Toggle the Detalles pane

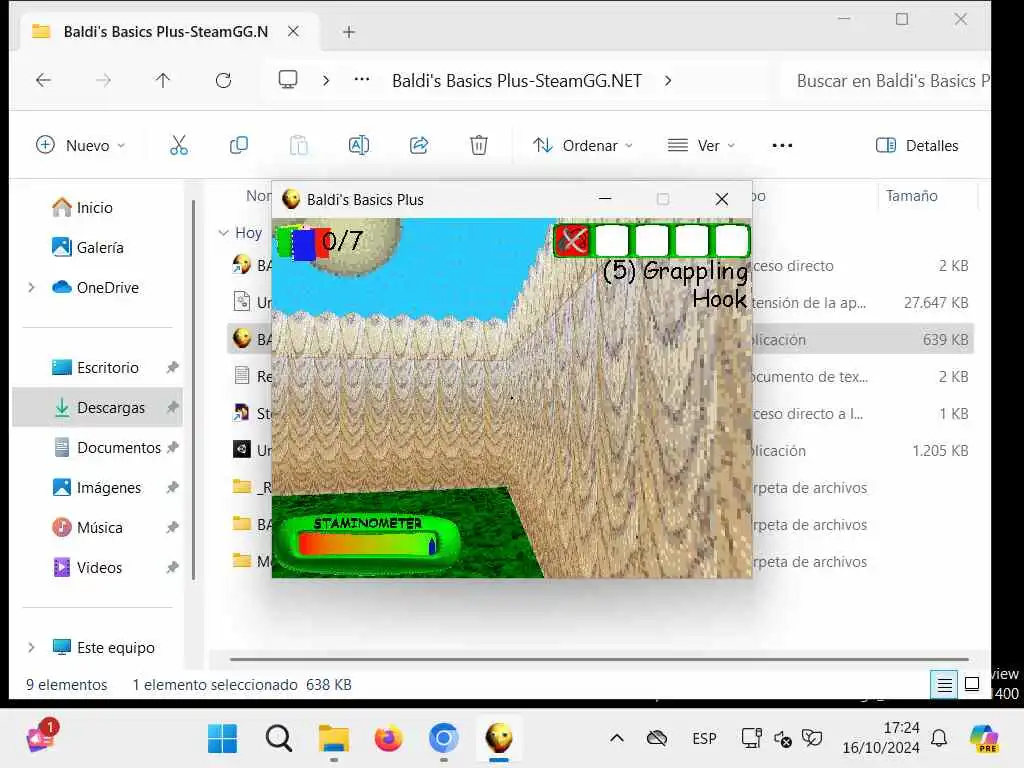coord(917,145)
